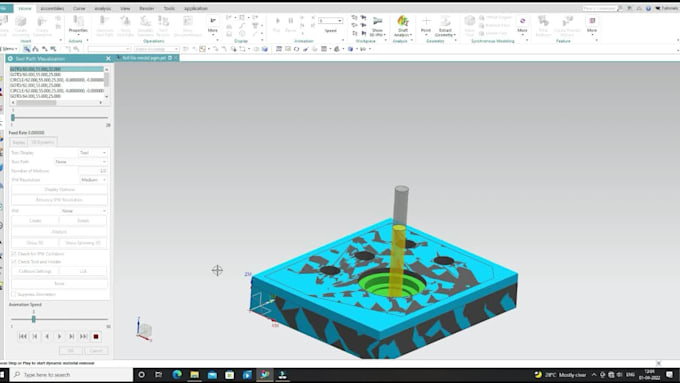
Task: Open the Entire Assembly scope dropdown
Action: click(156, 49)
